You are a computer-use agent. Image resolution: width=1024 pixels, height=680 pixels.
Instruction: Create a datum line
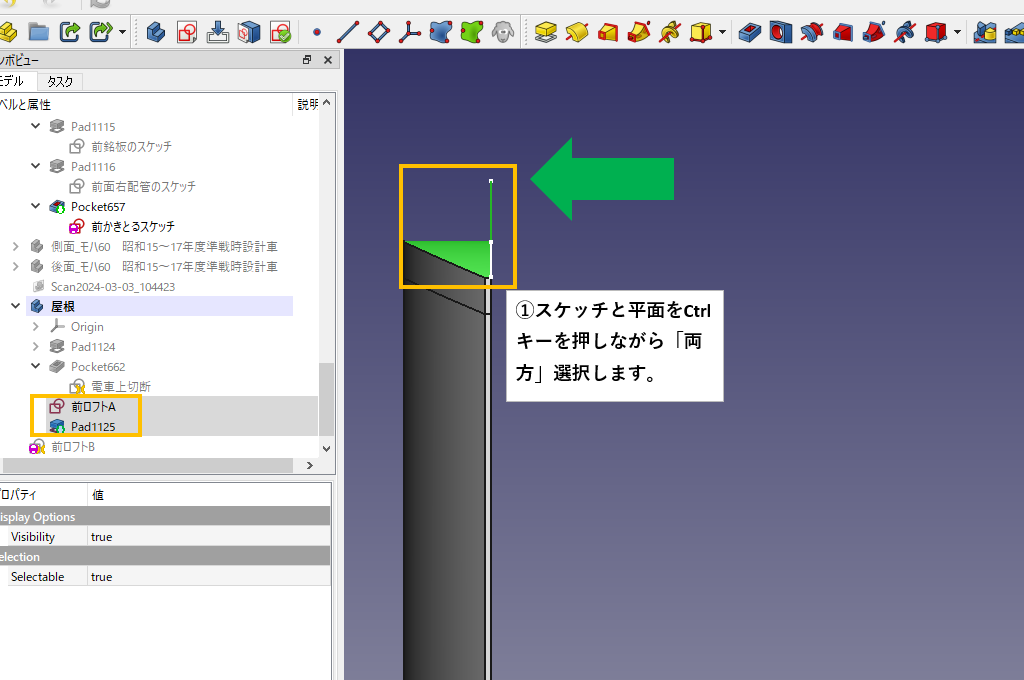click(348, 32)
